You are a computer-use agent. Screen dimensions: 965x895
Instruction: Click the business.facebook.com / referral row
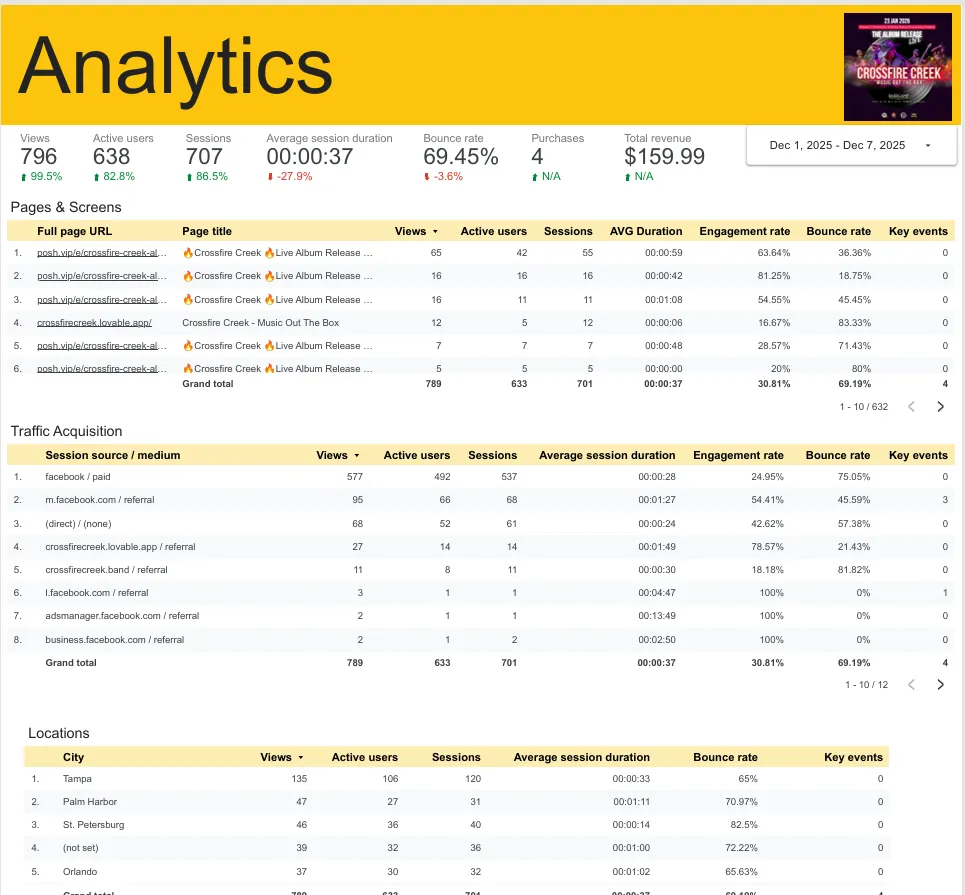(481, 640)
